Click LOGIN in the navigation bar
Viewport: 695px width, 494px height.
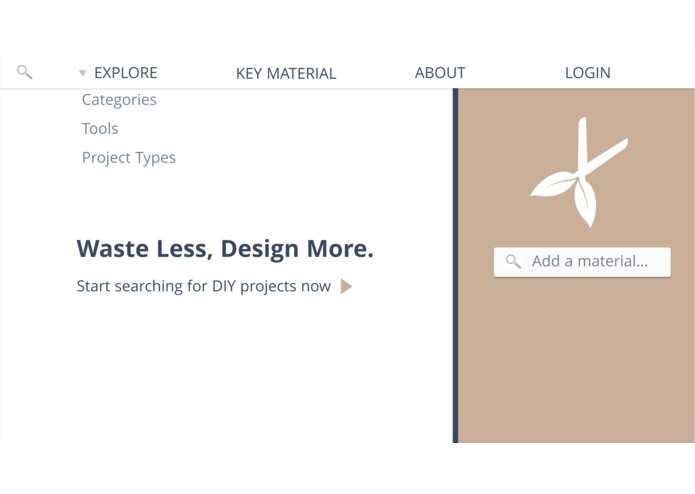click(x=588, y=73)
